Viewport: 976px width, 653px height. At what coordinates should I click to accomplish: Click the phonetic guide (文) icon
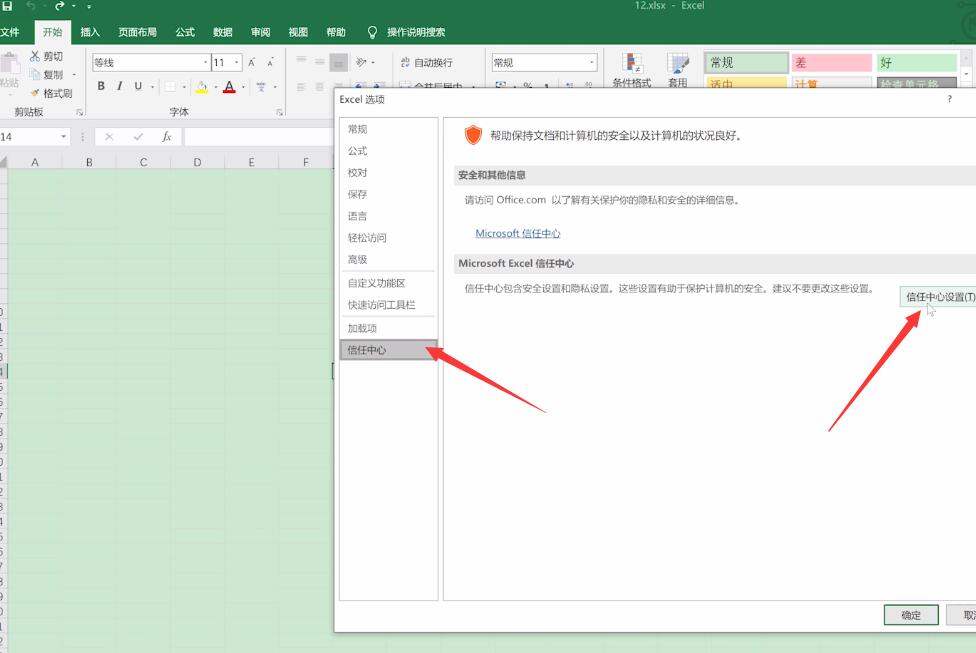(x=261, y=87)
